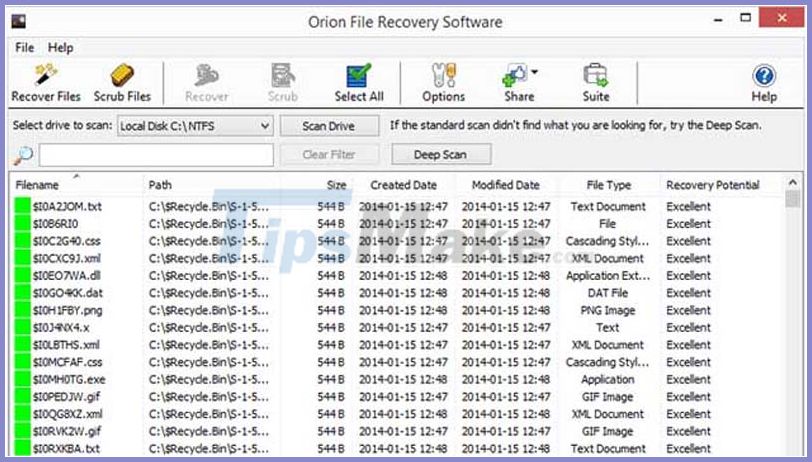Screen dimensions: 812x462
Task: Select file $I0B6RI0
Action: (x=55, y=224)
